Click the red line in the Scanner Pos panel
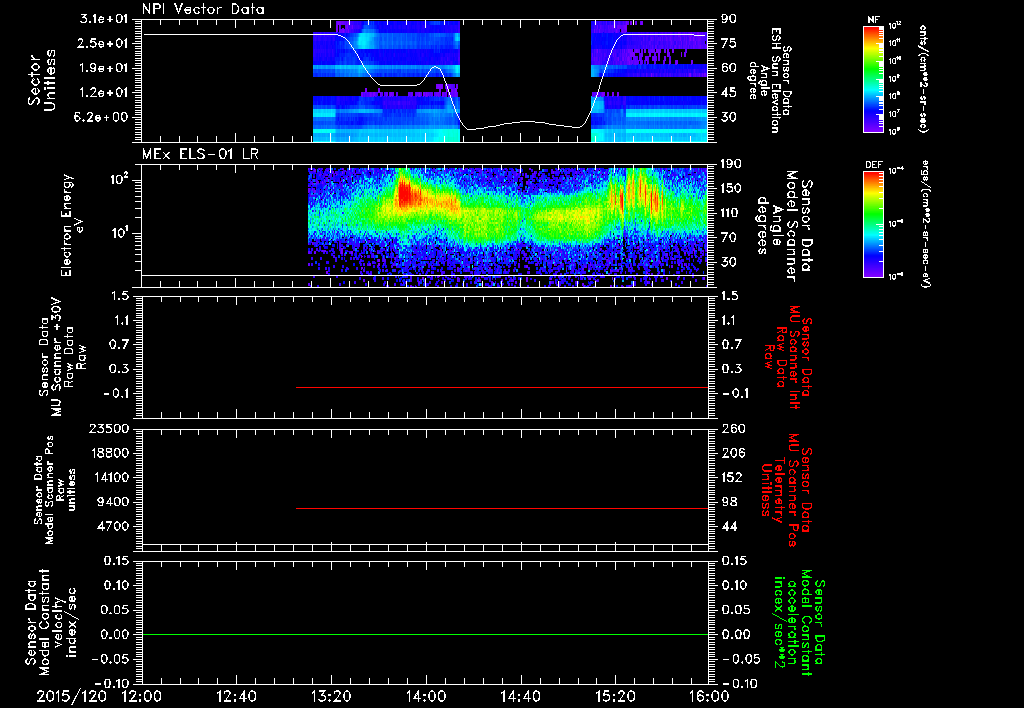1024x708 pixels. pos(502,508)
